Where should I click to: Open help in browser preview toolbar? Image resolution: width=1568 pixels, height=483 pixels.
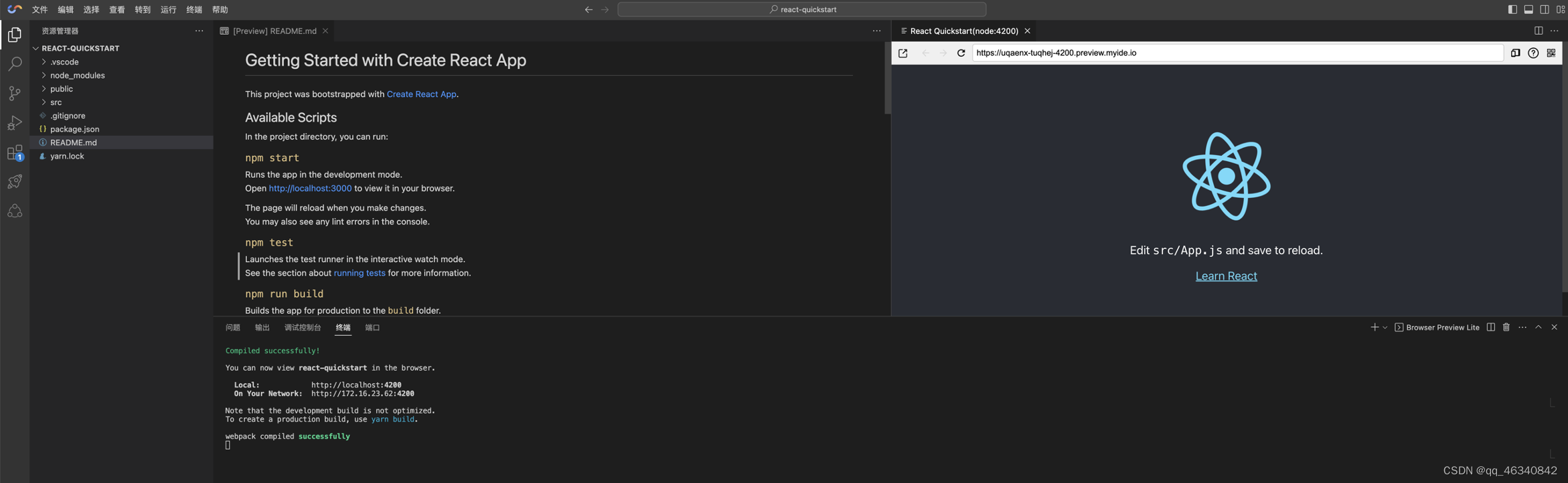pos(1533,53)
